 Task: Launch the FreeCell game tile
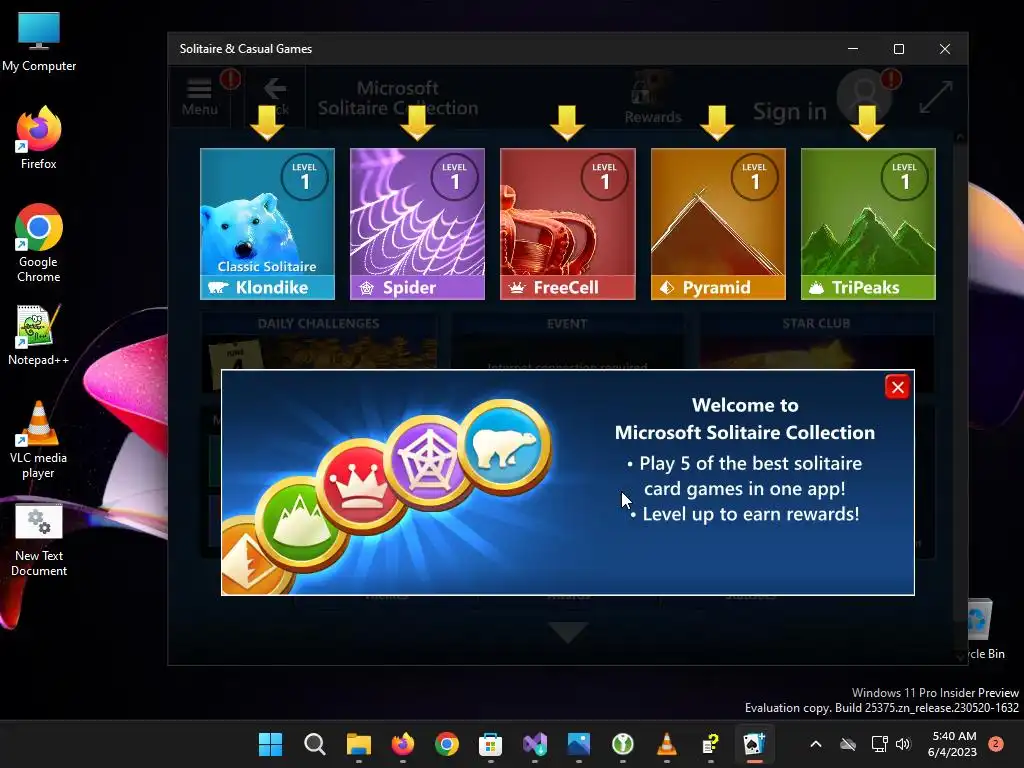[x=568, y=224]
